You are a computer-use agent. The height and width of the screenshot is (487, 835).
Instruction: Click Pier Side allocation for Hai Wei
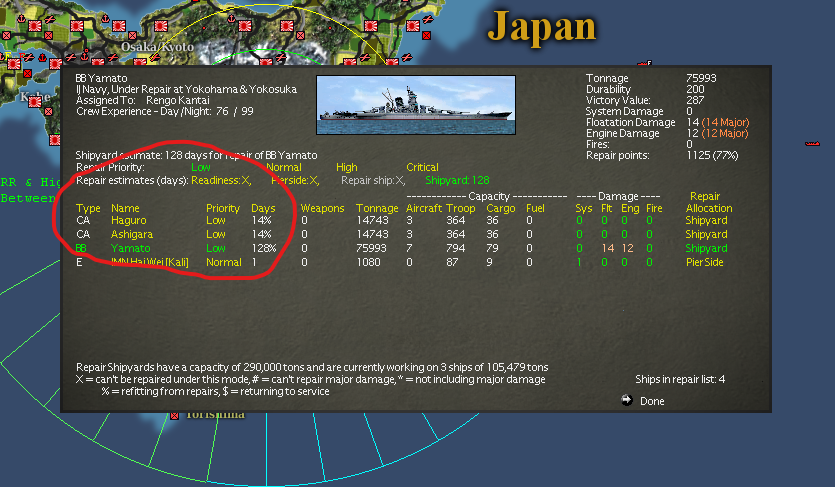[x=704, y=262]
